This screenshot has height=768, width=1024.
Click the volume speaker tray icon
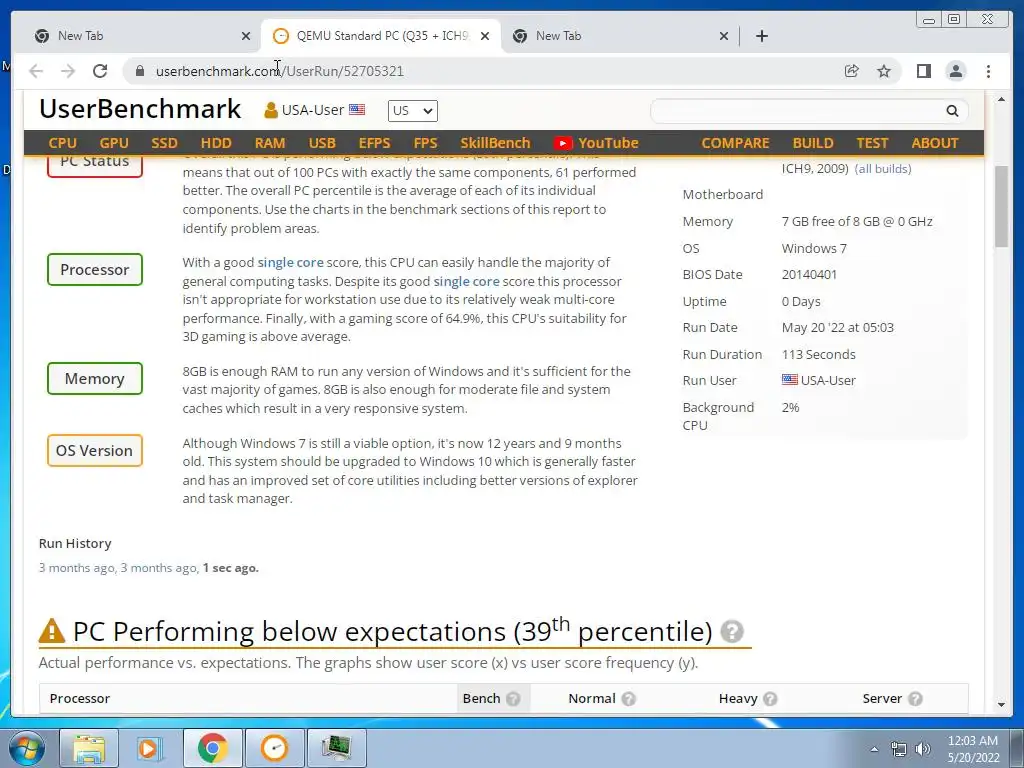pyautogui.click(x=922, y=749)
